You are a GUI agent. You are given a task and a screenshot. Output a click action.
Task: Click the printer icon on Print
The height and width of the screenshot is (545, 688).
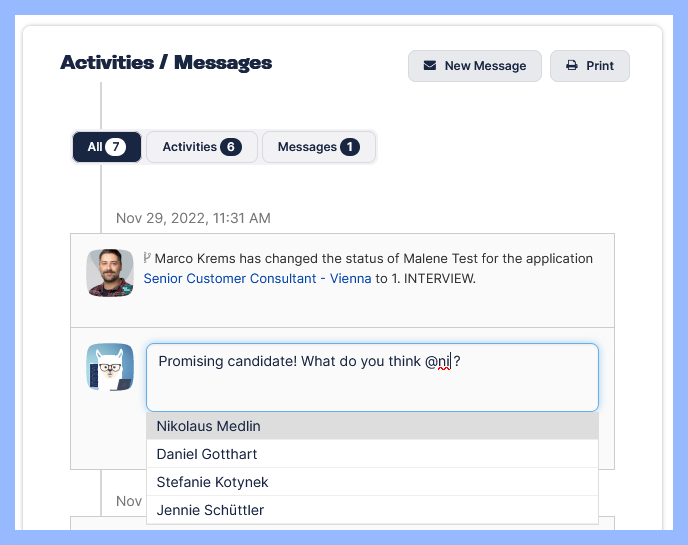click(572, 66)
